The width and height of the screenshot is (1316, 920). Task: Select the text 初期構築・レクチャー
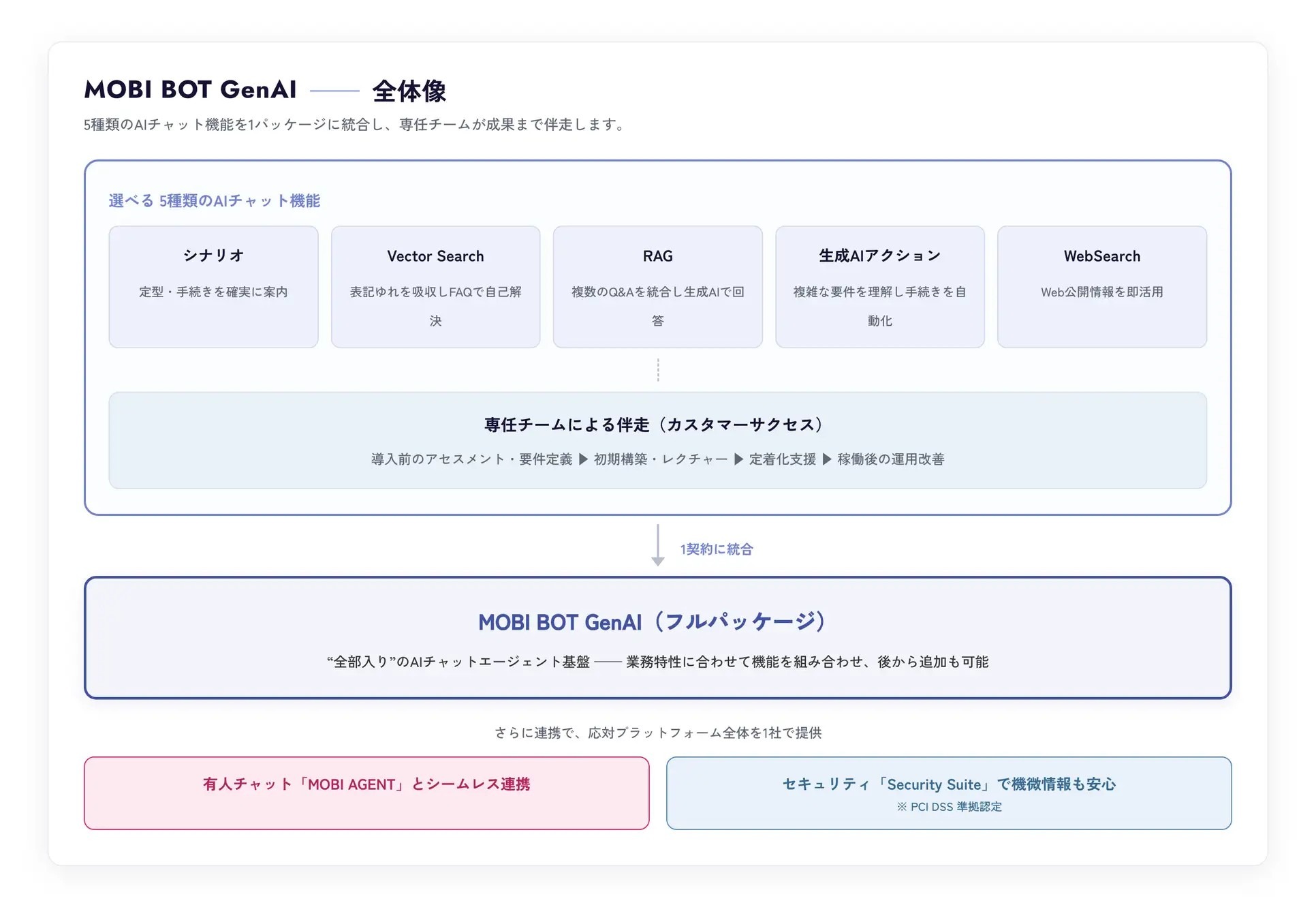click(x=661, y=459)
